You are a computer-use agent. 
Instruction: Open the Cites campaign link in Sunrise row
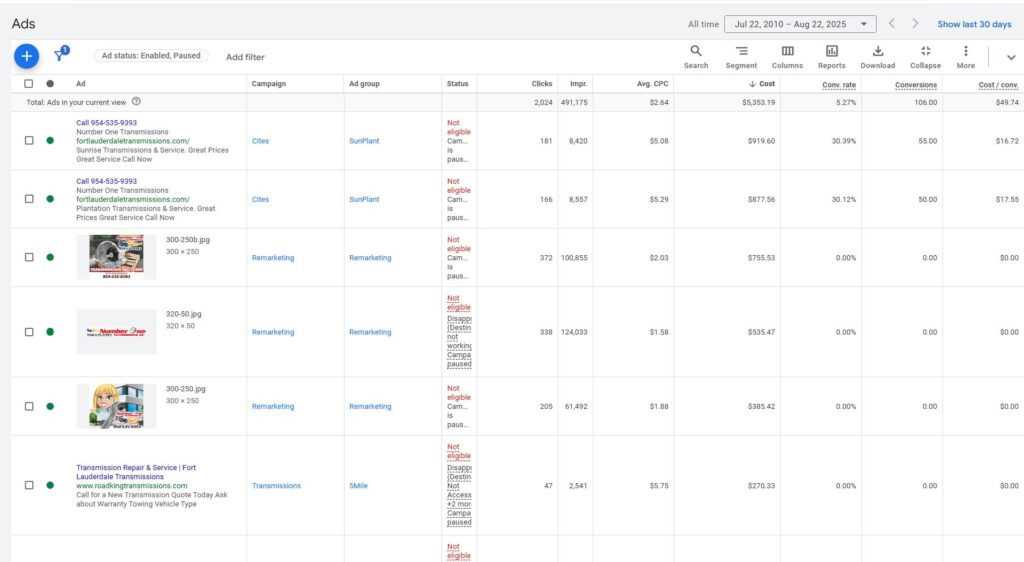pos(260,141)
